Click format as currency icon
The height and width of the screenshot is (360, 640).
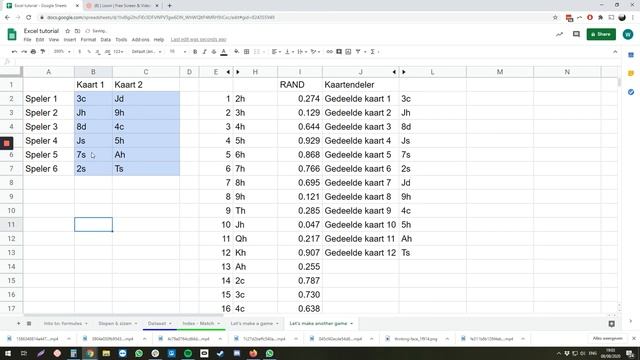click(x=80, y=52)
